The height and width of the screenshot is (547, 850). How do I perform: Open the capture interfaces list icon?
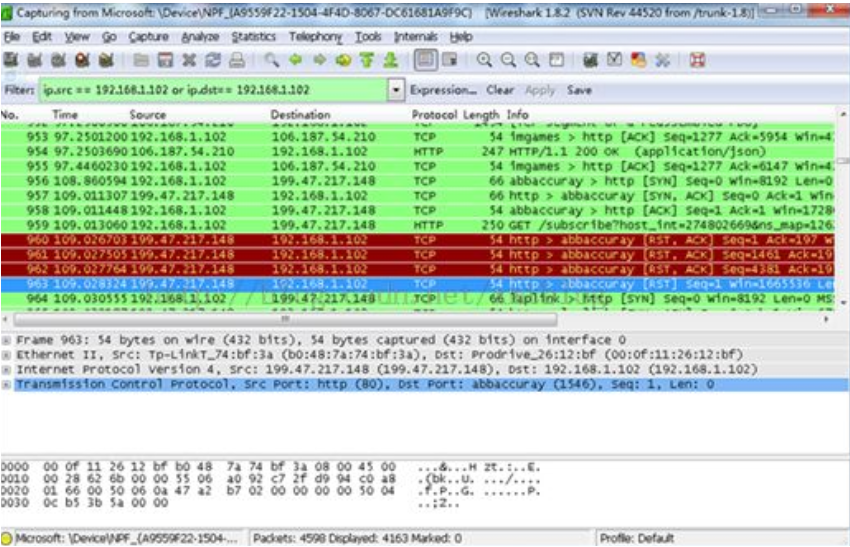11,60
